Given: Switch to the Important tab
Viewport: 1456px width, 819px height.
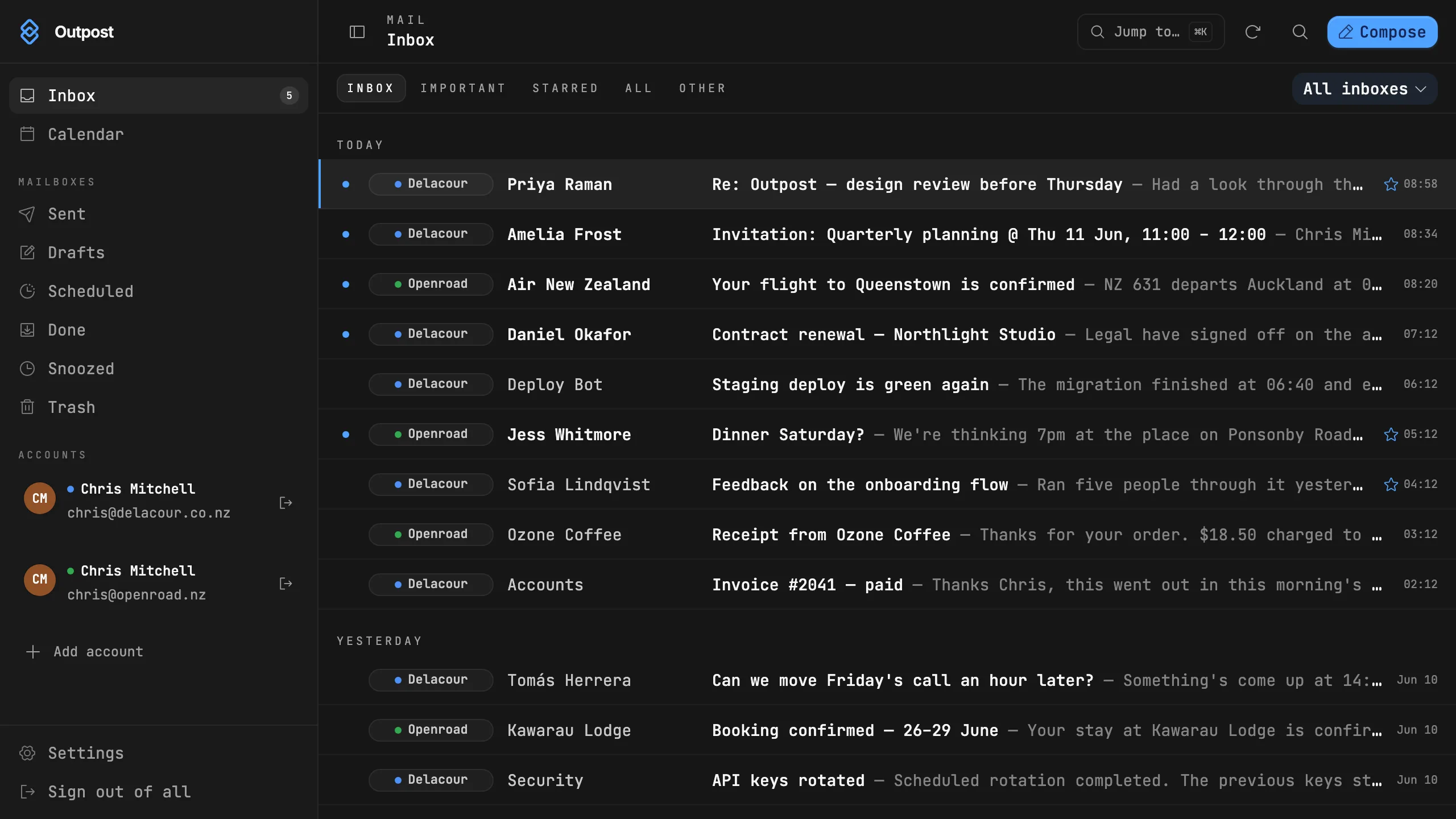Looking at the screenshot, I should tap(463, 88).
